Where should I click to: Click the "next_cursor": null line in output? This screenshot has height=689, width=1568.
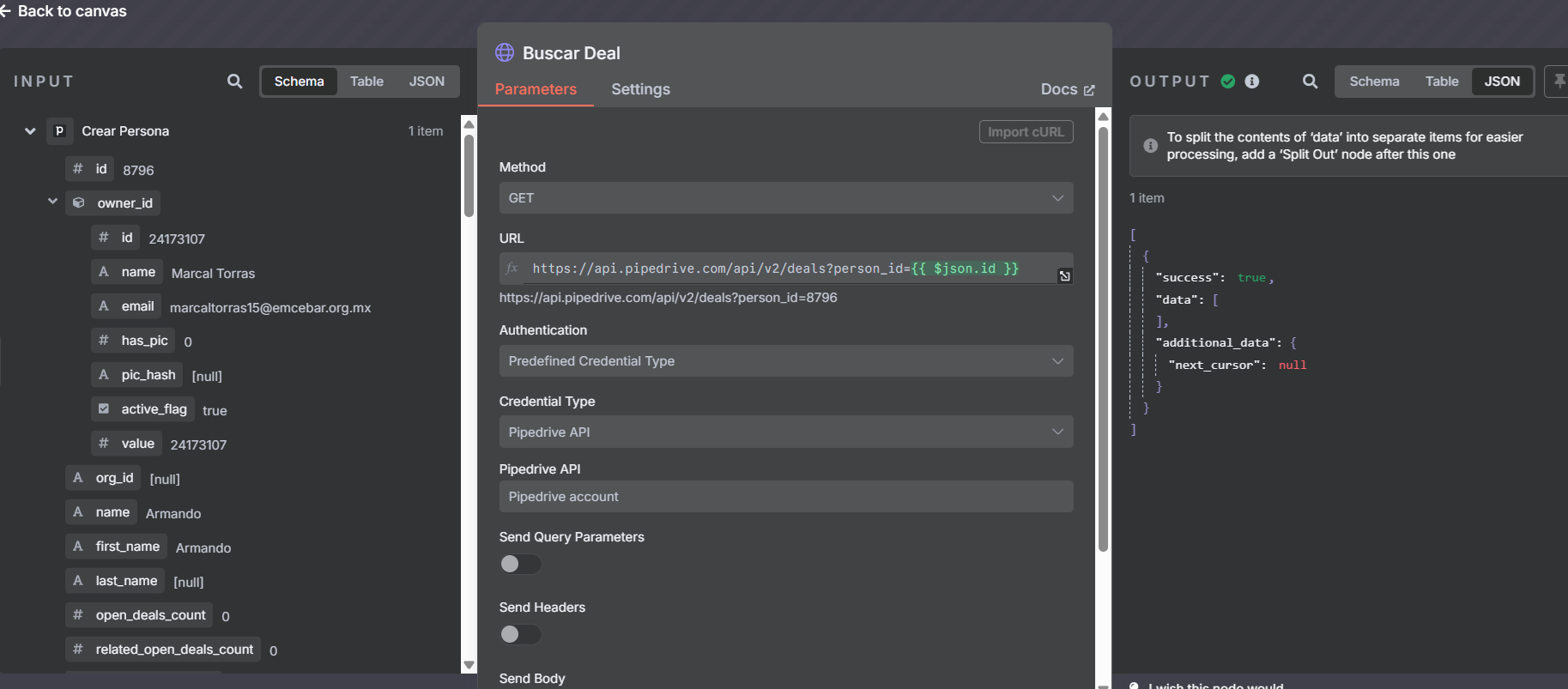(1237, 365)
